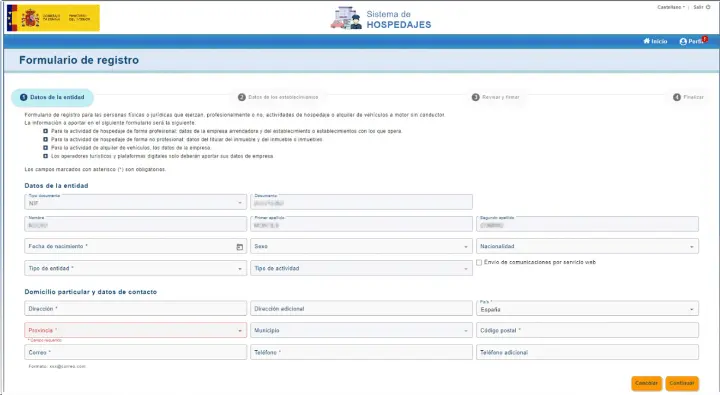
Task: Expand the Provincia dropdown
Action: pos(135,330)
